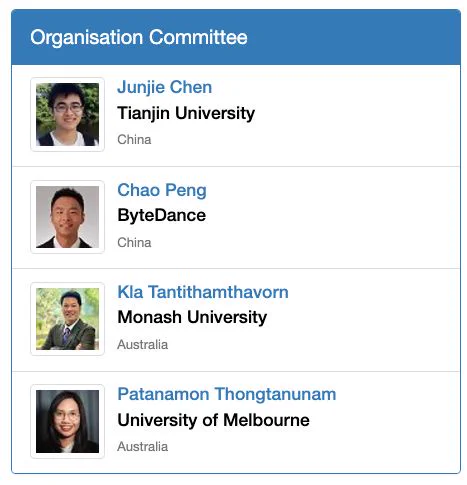Click the ByteDance affiliation text

162,215
